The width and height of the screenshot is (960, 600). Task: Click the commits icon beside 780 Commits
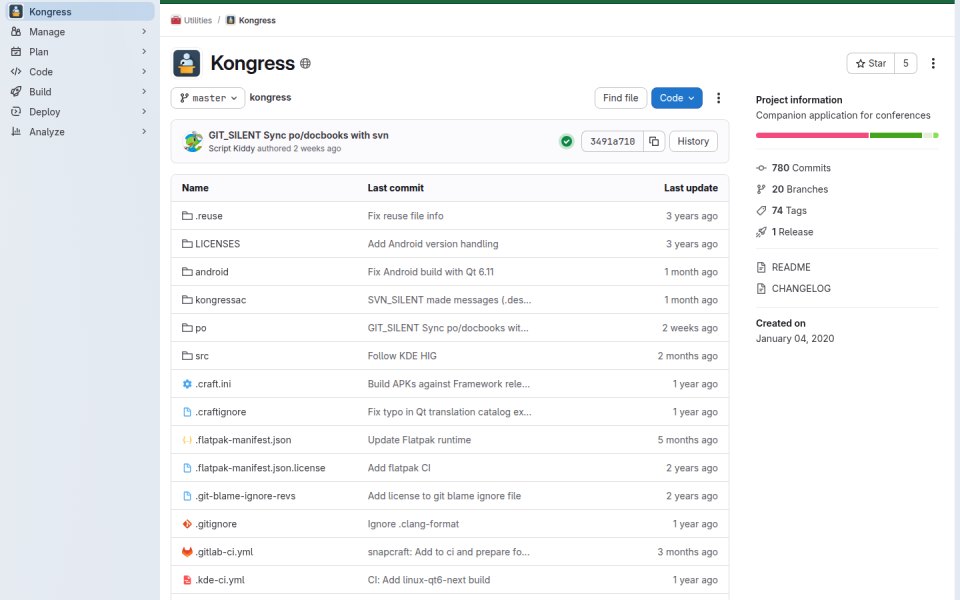[x=761, y=168]
